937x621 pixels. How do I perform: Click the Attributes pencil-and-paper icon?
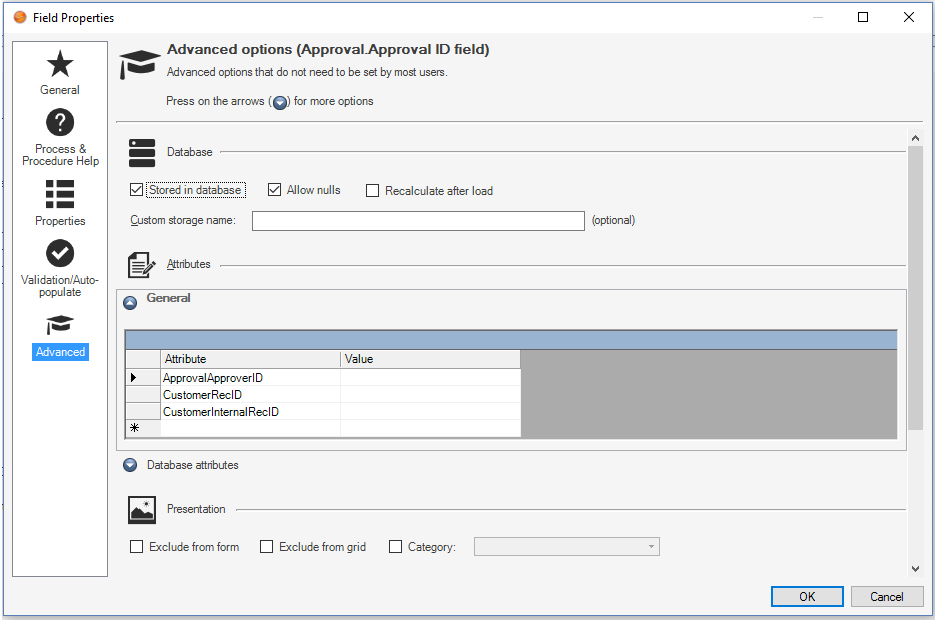[139, 263]
